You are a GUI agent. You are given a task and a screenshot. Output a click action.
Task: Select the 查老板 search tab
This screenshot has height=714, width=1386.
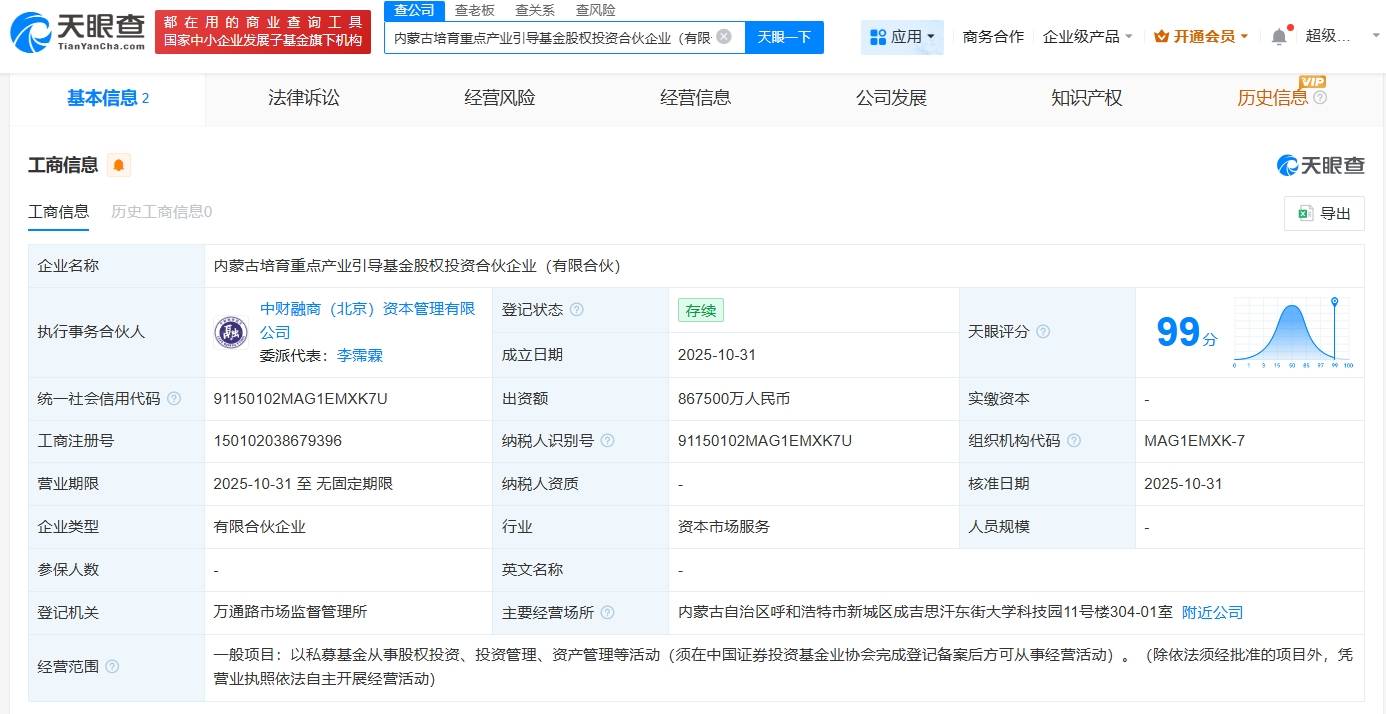(474, 10)
